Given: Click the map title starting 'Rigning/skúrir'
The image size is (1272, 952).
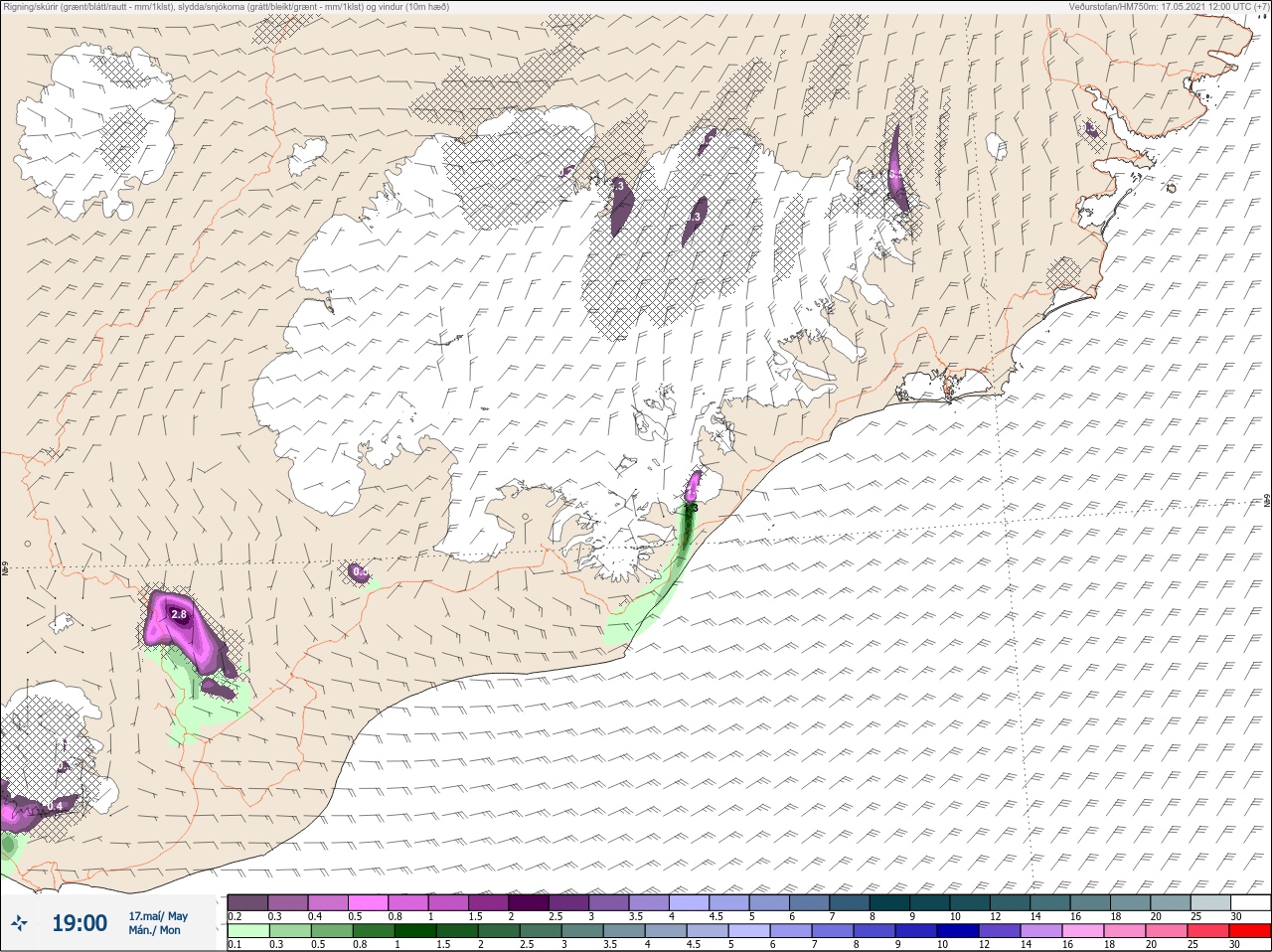Looking at the screenshot, I should [x=226, y=7].
